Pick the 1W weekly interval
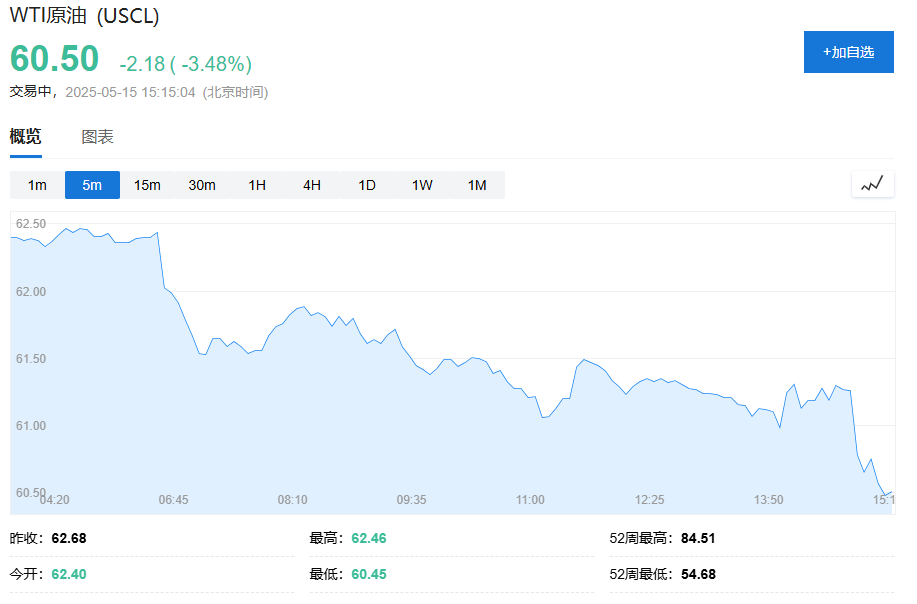Screen dimensions: 917x604 (422, 185)
